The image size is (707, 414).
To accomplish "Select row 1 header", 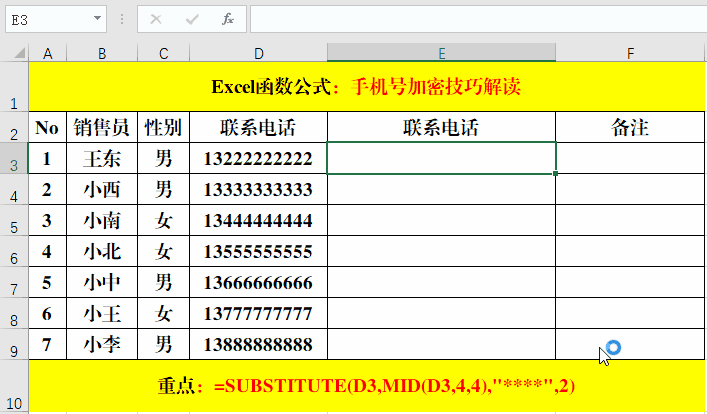I will [x=14, y=87].
